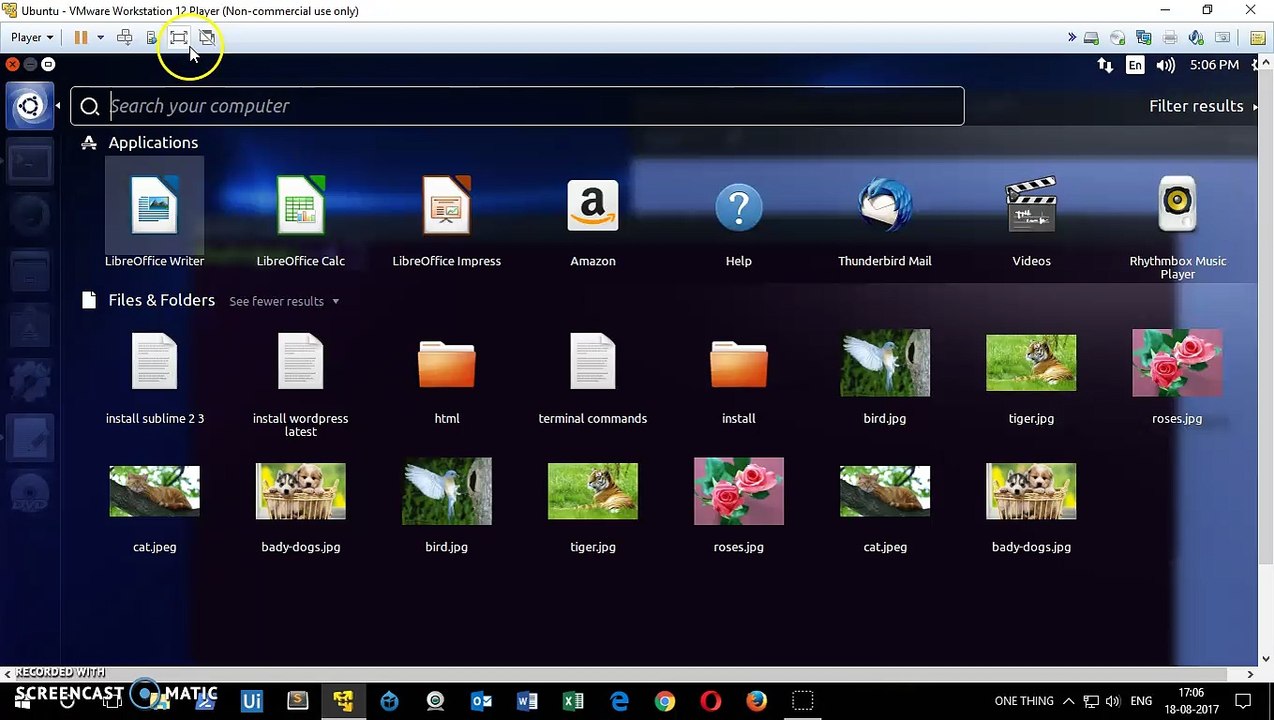This screenshot has width=1274, height=720.
Task: Open Ubuntu system gear menu
Action: pos(1256,65)
